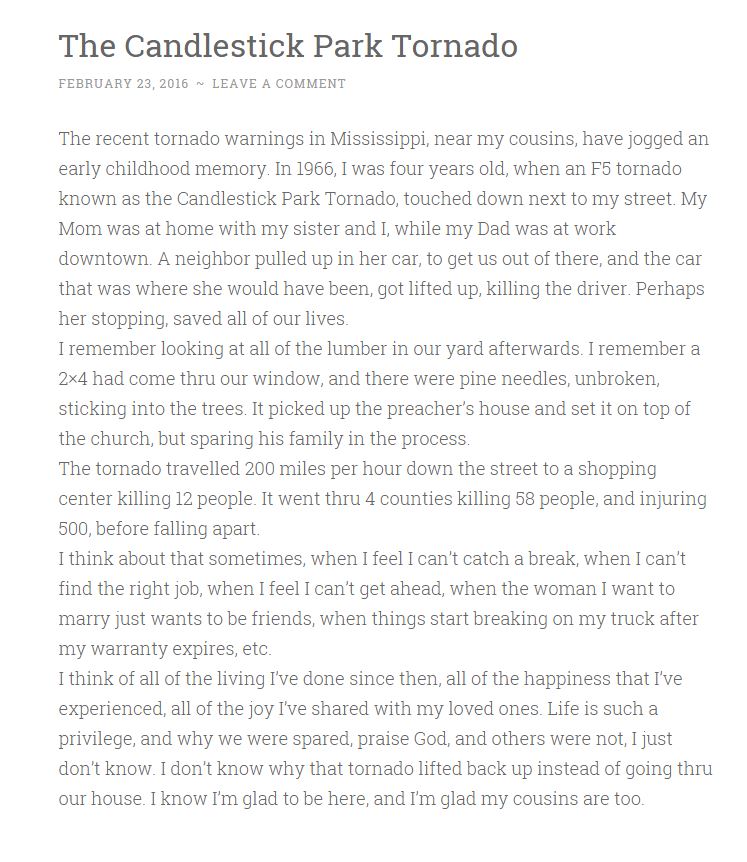This screenshot has height=862, width=747.
Task: Click the word downtown starting a line
Action: point(104,258)
